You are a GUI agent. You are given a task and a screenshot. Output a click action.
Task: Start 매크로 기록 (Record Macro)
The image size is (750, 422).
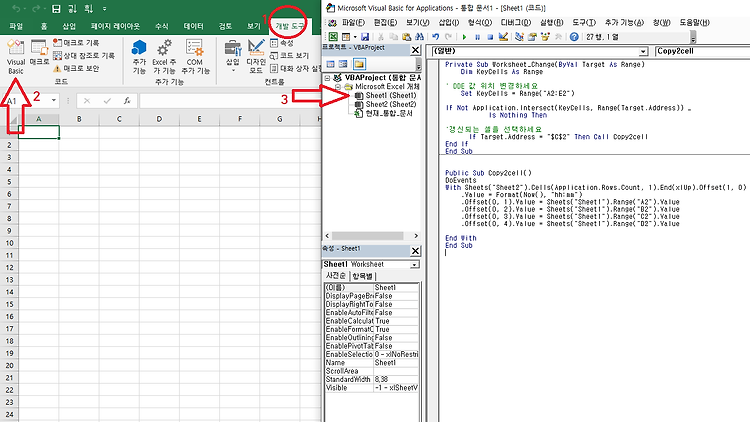(x=76, y=43)
